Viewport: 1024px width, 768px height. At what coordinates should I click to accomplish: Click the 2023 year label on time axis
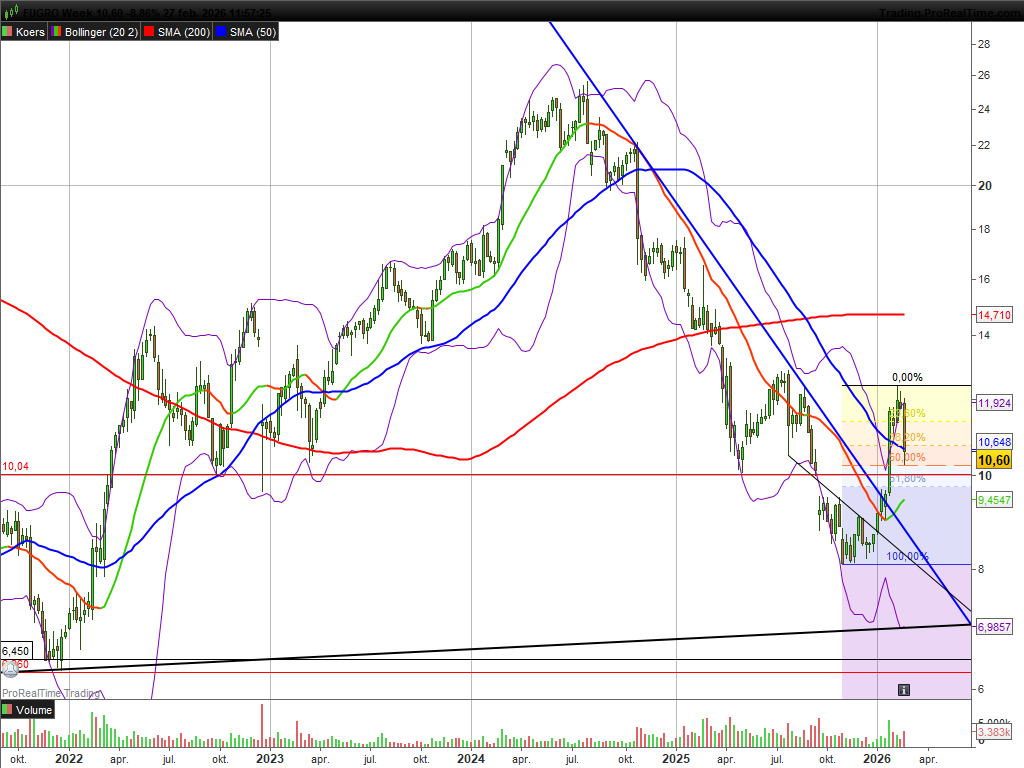270,759
